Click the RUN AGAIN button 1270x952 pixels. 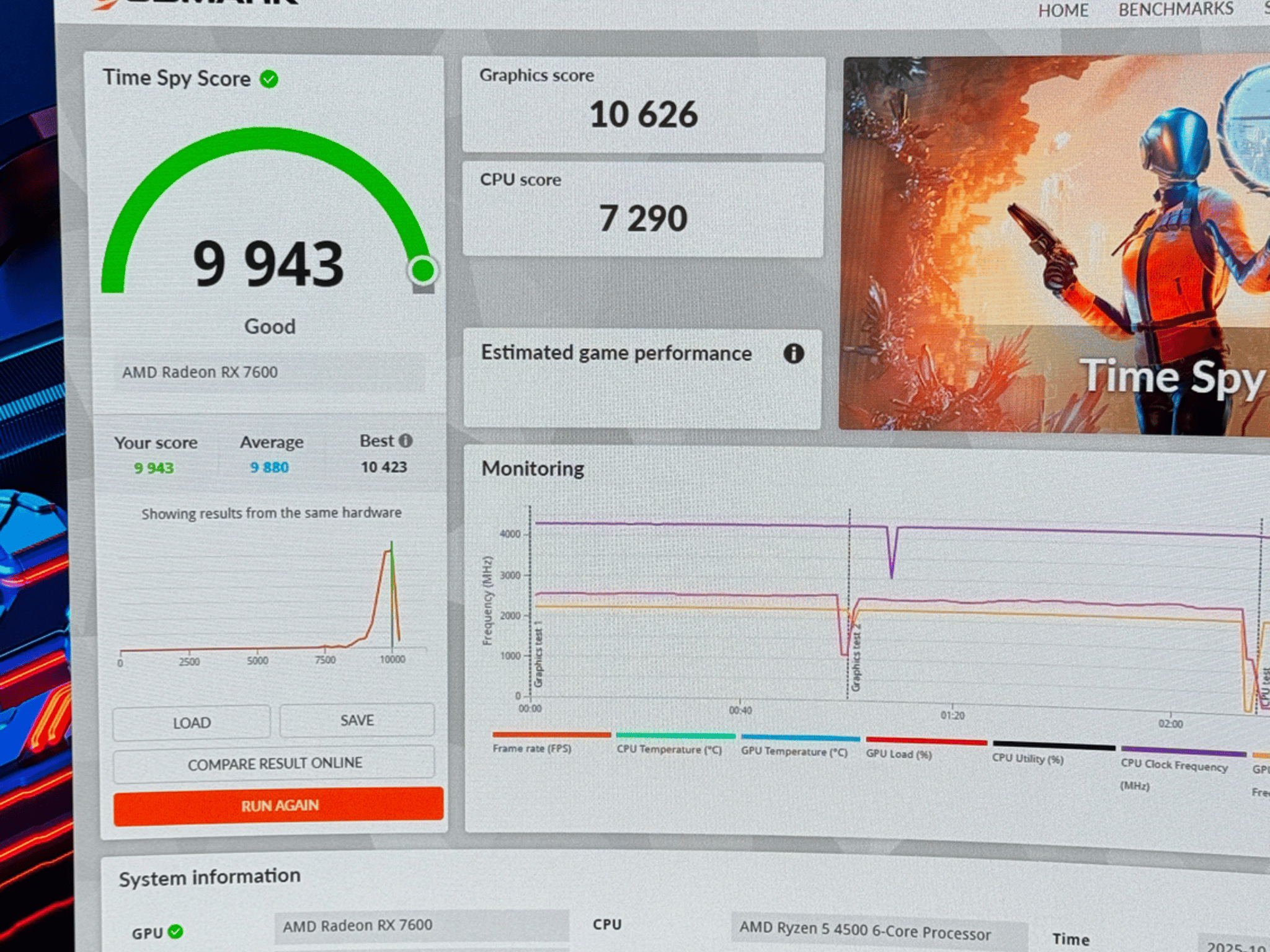point(278,805)
